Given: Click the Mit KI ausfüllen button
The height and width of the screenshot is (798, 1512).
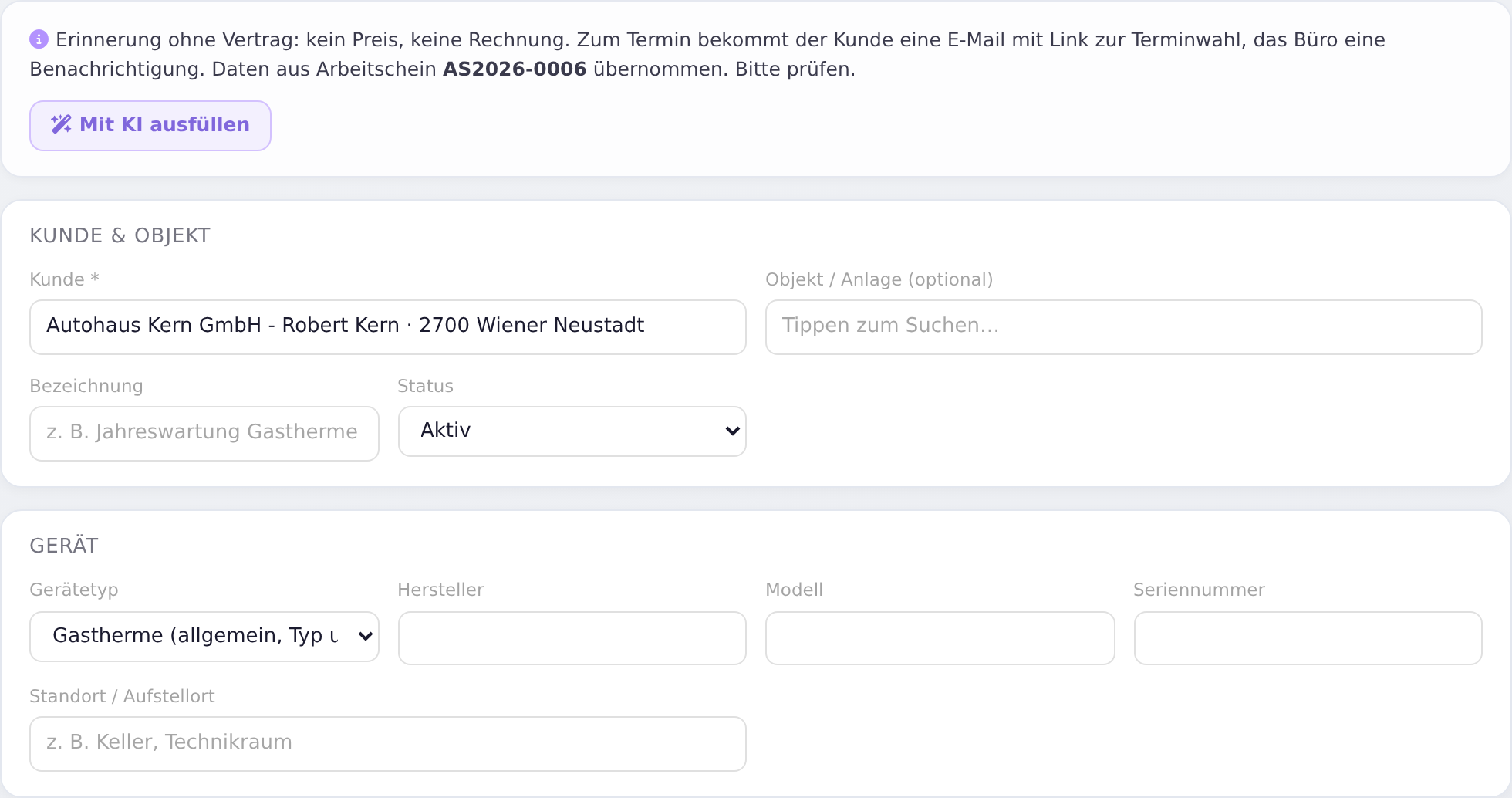Looking at the screenshot, I should pos(150,126).
